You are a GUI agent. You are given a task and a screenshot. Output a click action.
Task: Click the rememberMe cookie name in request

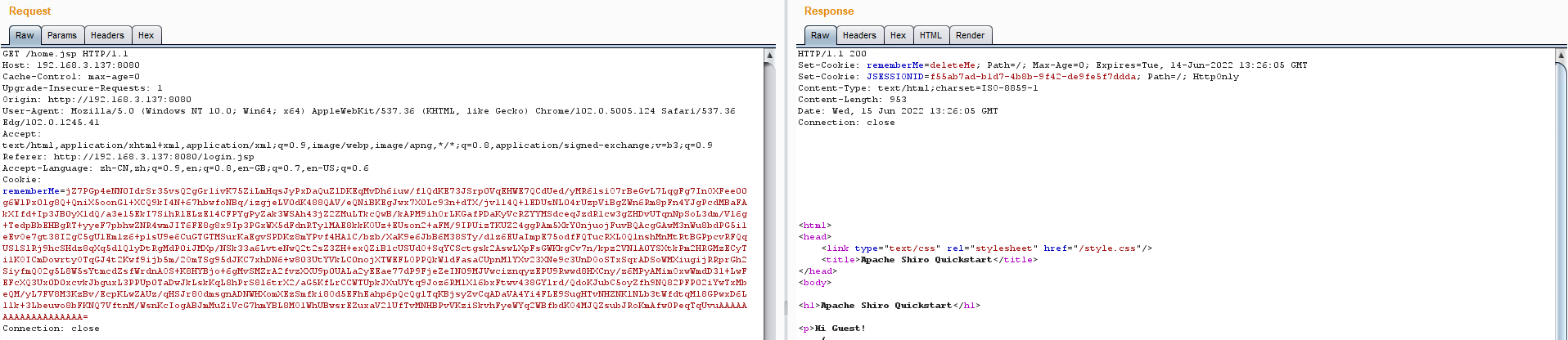point(31,191)
